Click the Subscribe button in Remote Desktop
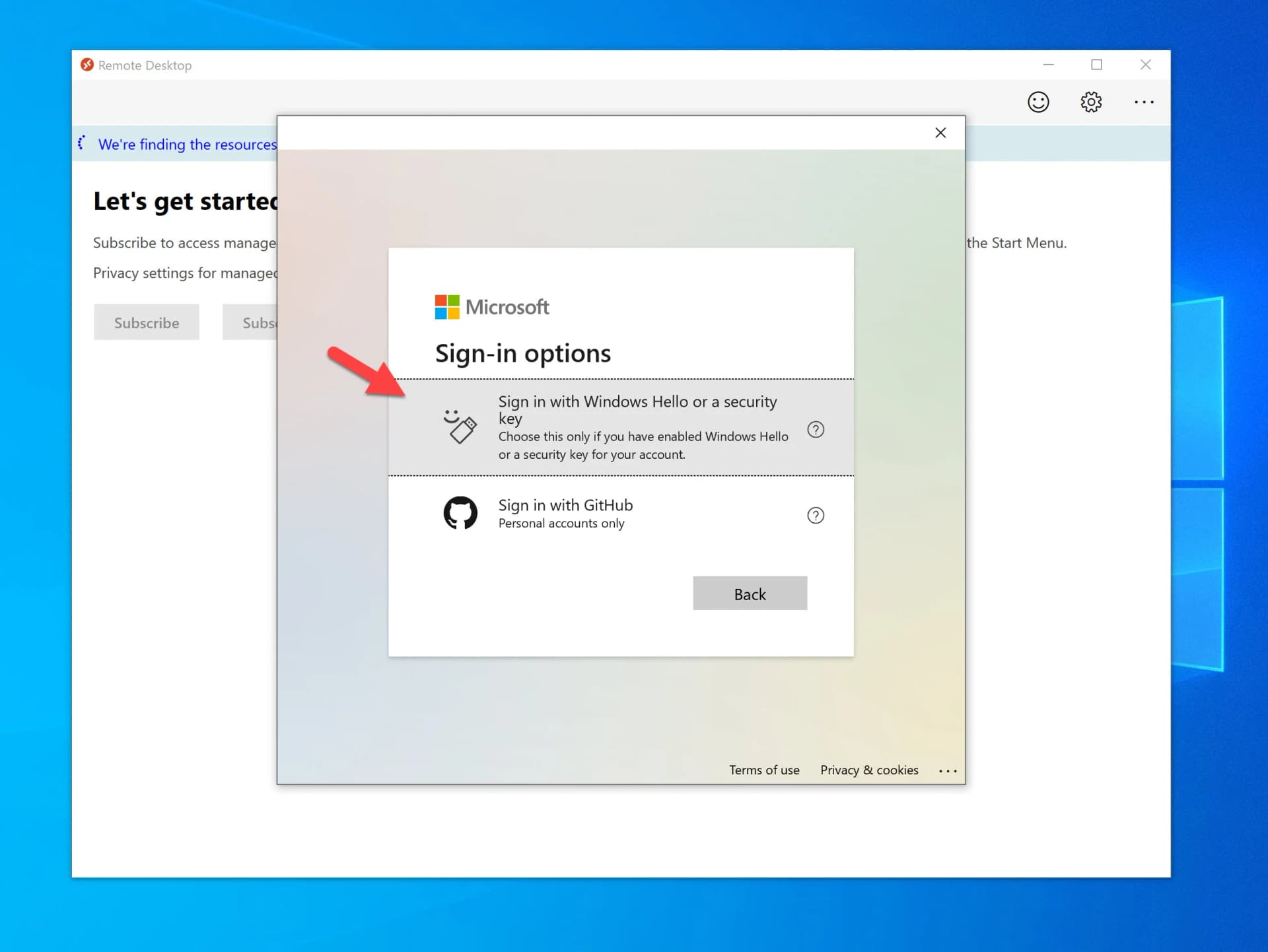This screenshot has height=952, width=1268. coord(147,322)
